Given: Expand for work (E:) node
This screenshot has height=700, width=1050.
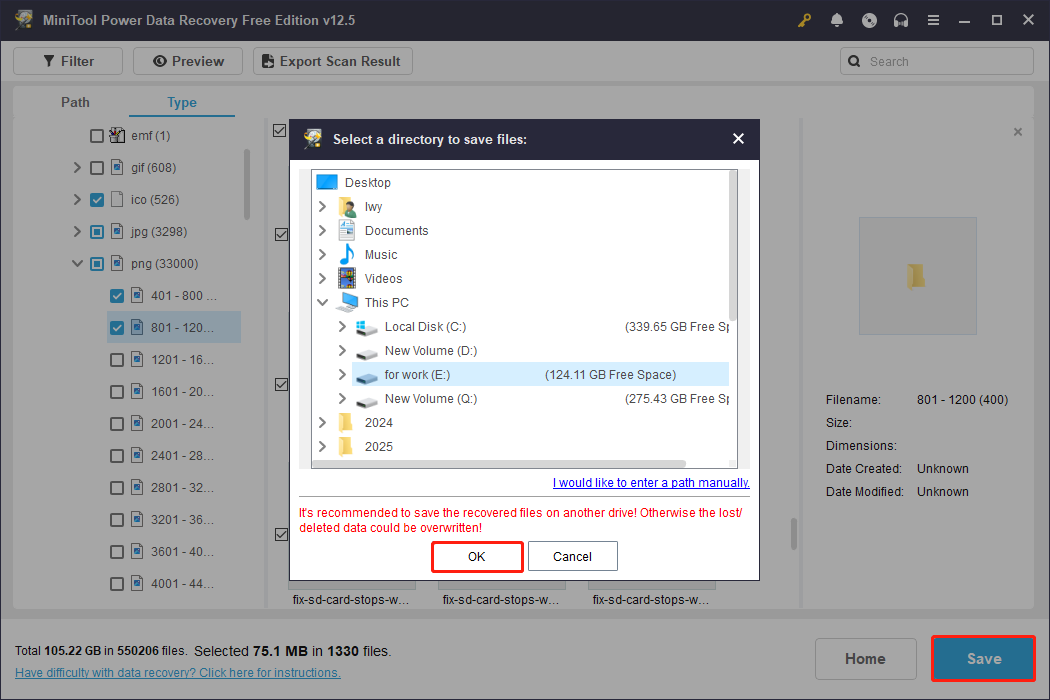Looking at the screenshot, I should [x=342, y=374].
